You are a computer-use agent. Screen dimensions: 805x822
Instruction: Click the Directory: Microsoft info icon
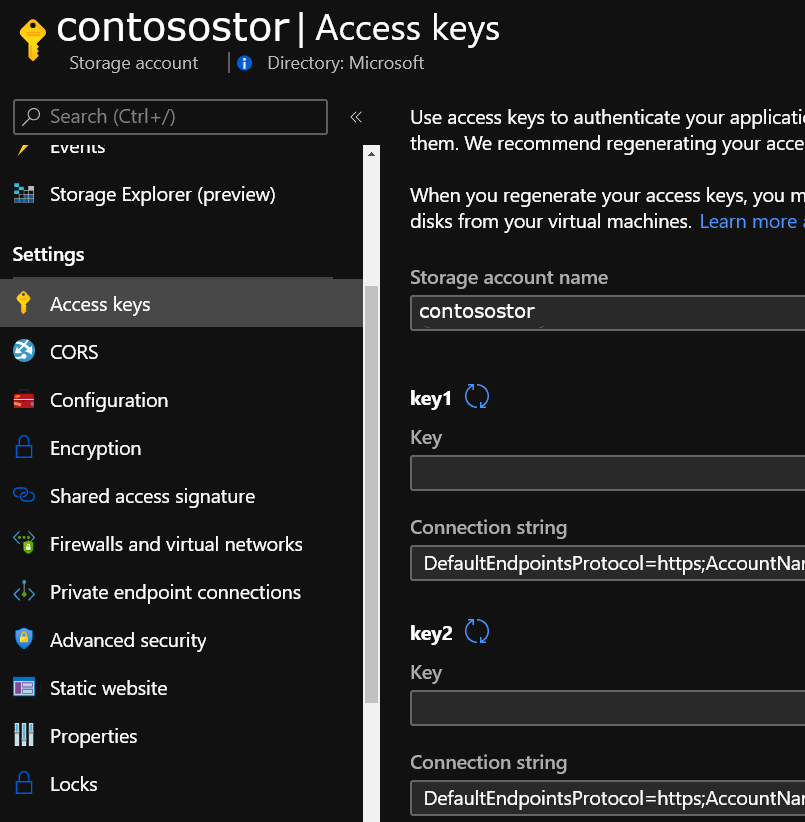pyautogui.click(x=244, y=63)
